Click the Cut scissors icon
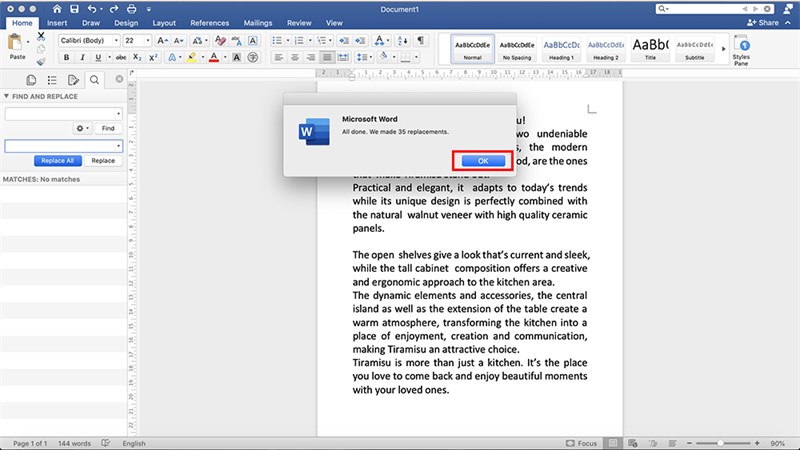The height and width of the screenshot is (450, 800). tap(41, 37)
